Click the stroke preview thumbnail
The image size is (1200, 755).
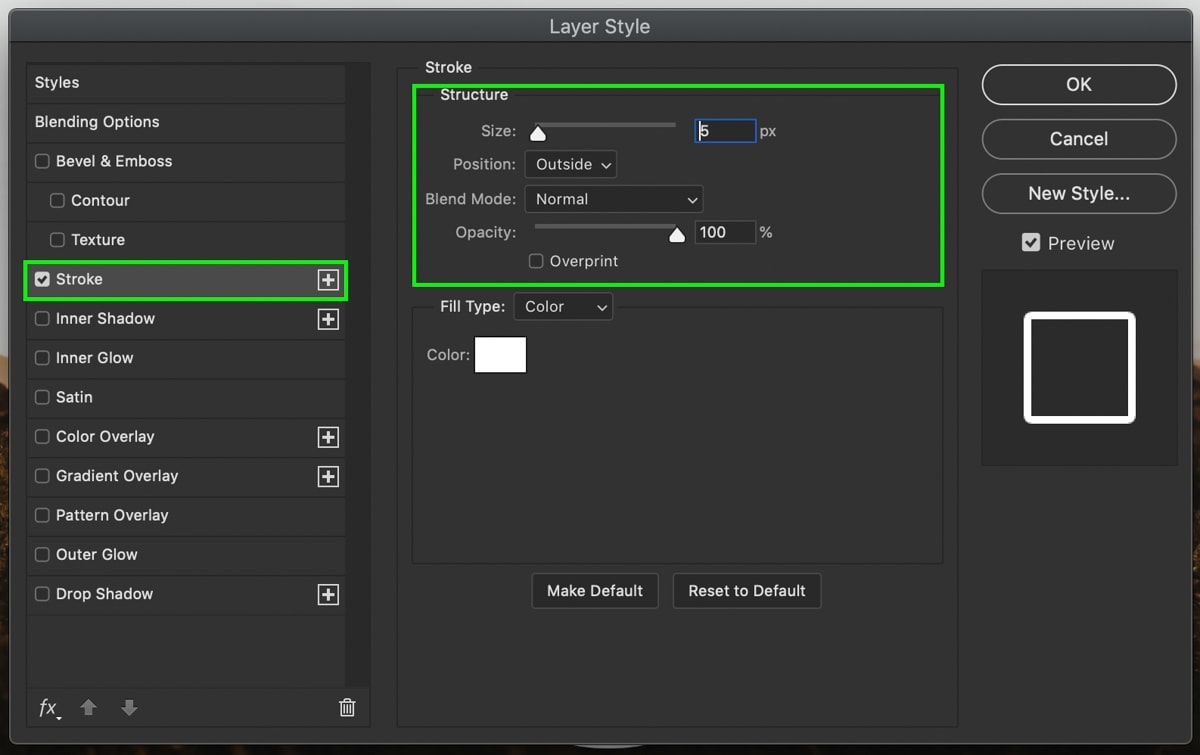coord(1079,367)
